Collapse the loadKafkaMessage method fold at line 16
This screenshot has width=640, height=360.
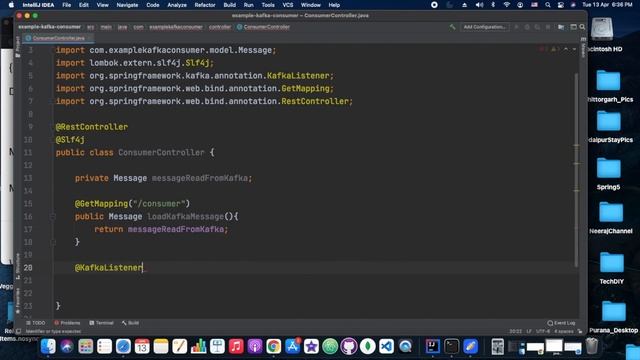coord(53,216)
